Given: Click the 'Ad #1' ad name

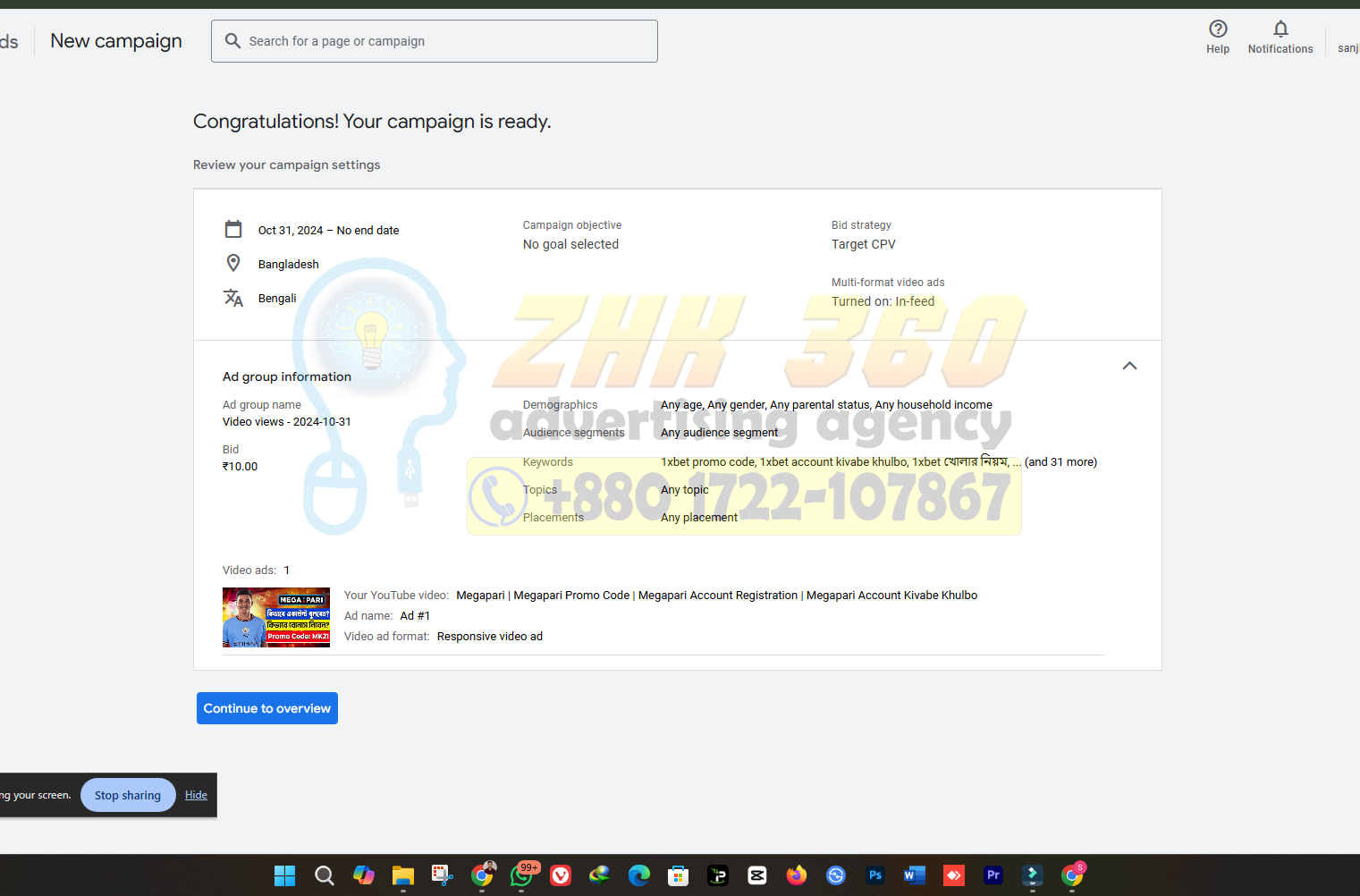Looking at the screenshot, I should pos(415,616).
